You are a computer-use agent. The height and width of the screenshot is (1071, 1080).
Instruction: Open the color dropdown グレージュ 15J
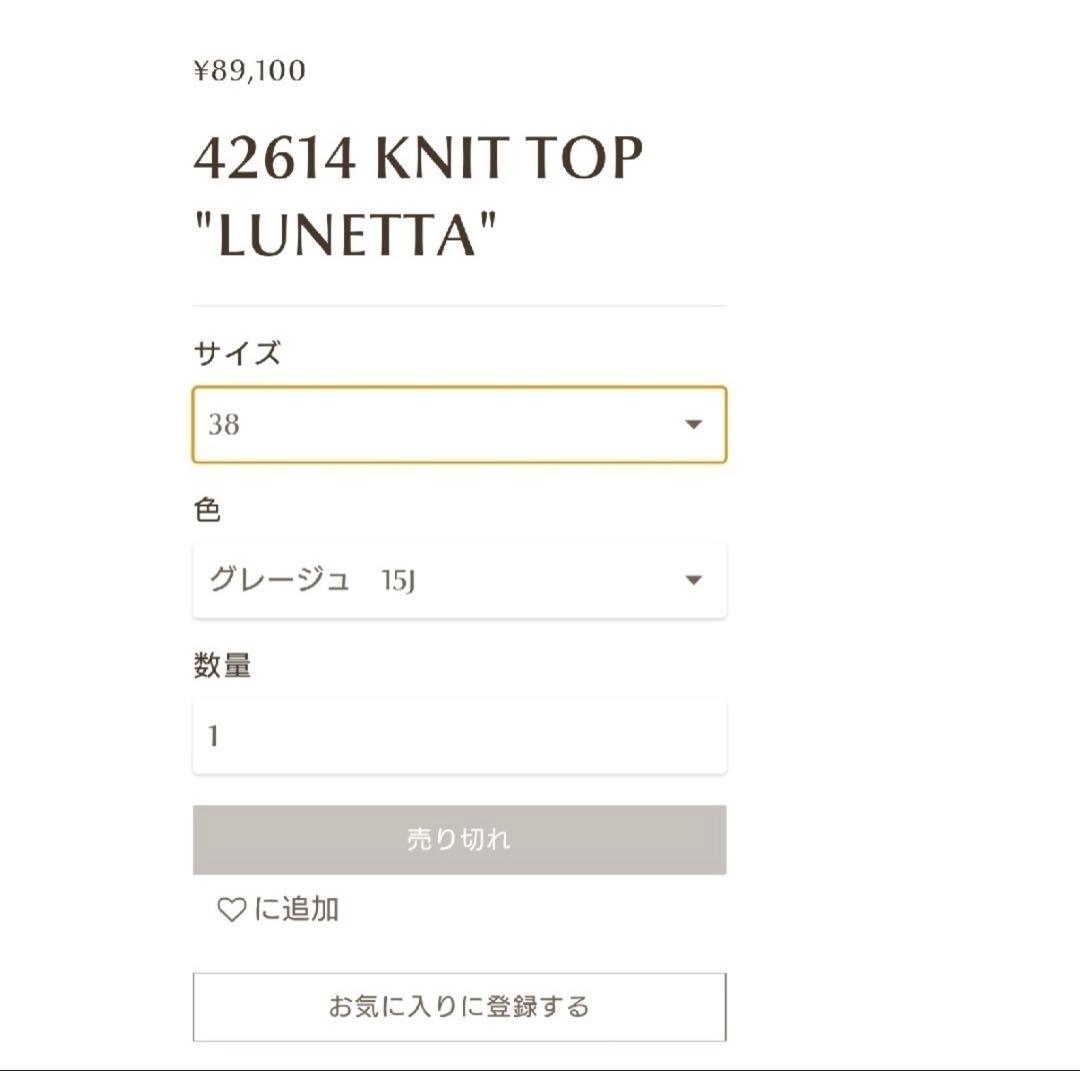pyautogui.click(x=459, y=580)
